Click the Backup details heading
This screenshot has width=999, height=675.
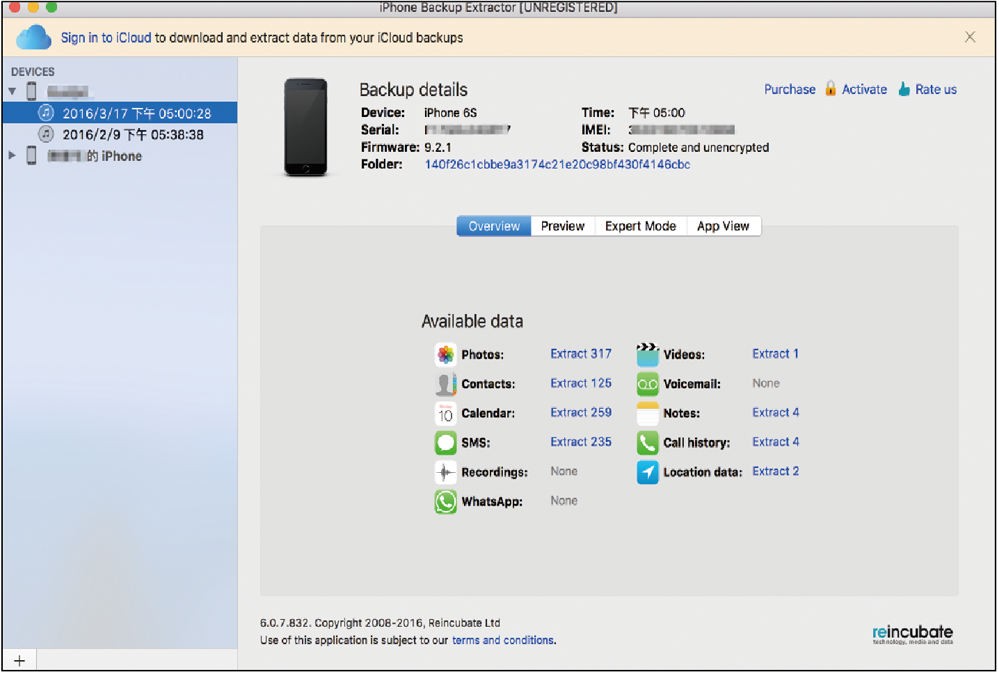413,90
